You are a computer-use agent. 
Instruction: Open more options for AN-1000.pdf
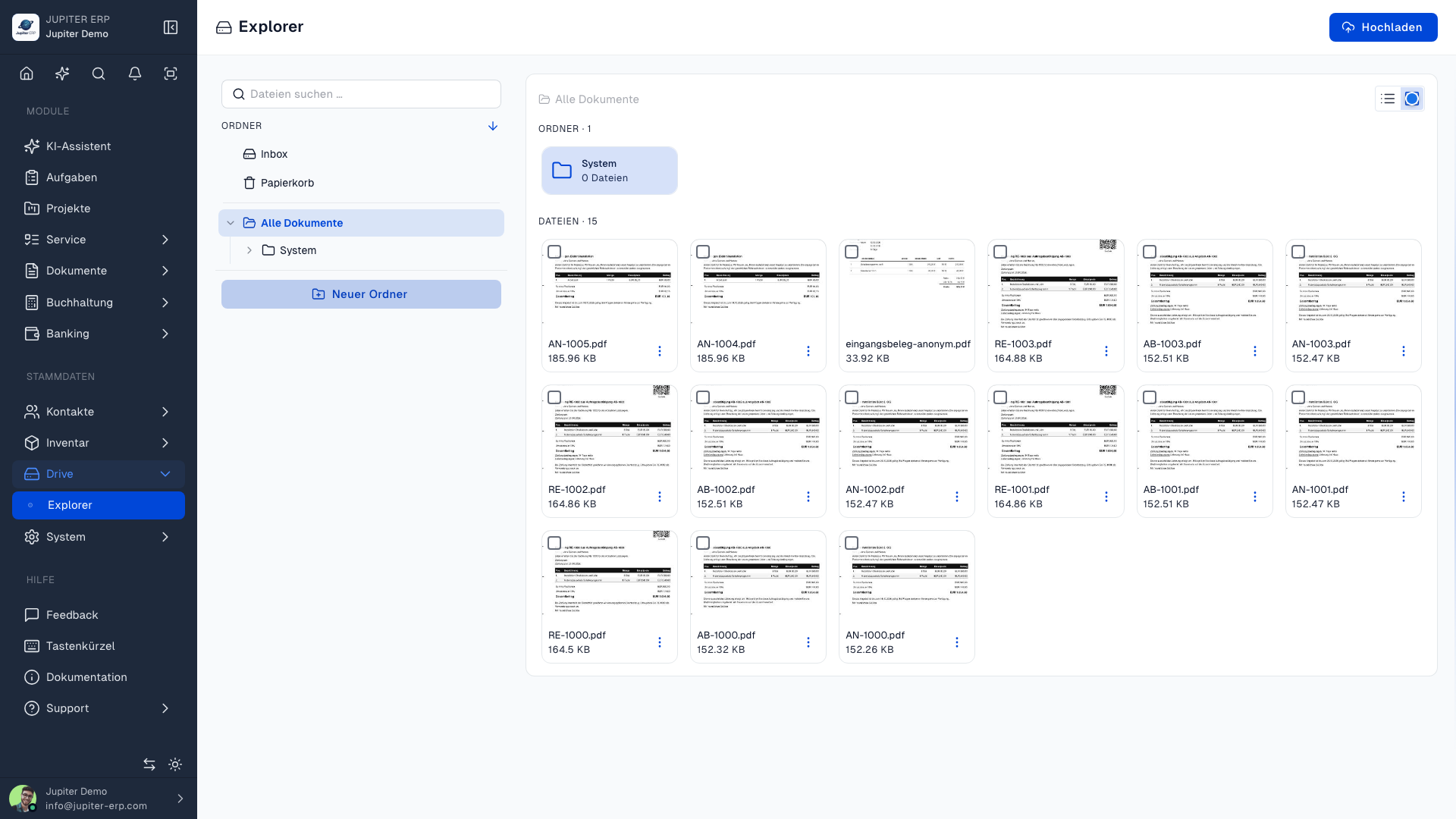[957, 642]
